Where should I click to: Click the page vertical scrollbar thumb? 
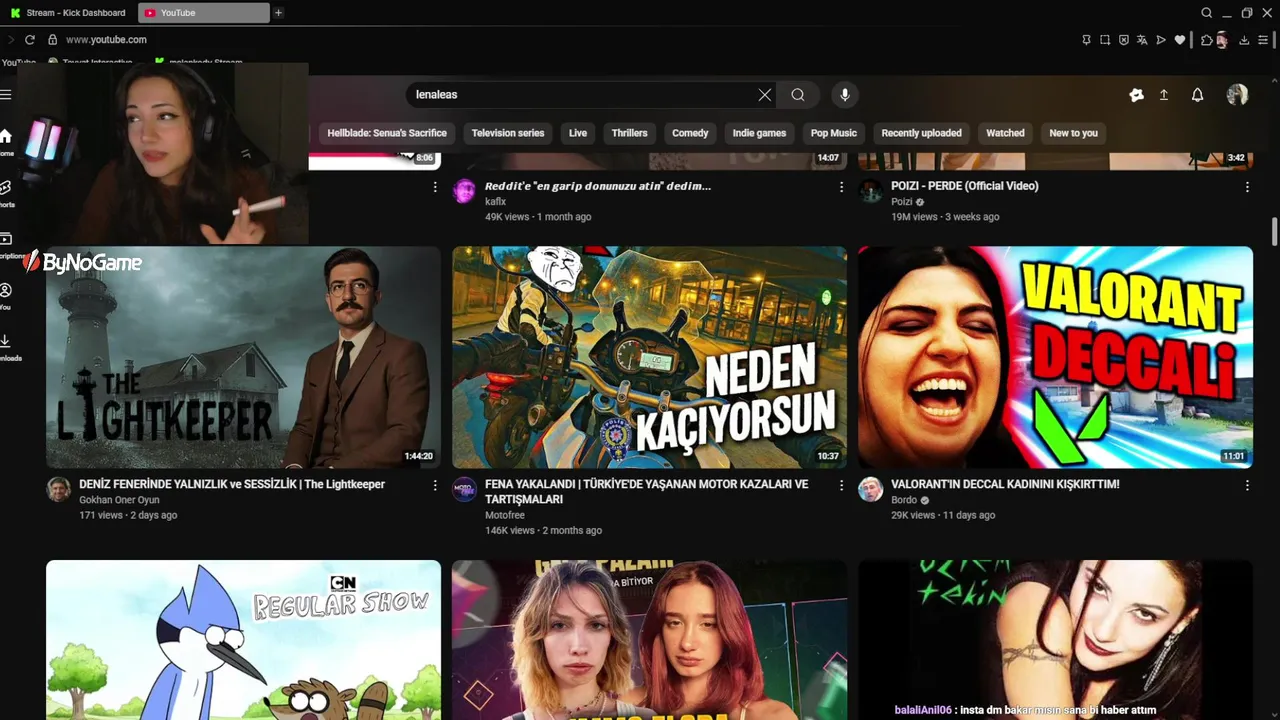[1274, 230]
